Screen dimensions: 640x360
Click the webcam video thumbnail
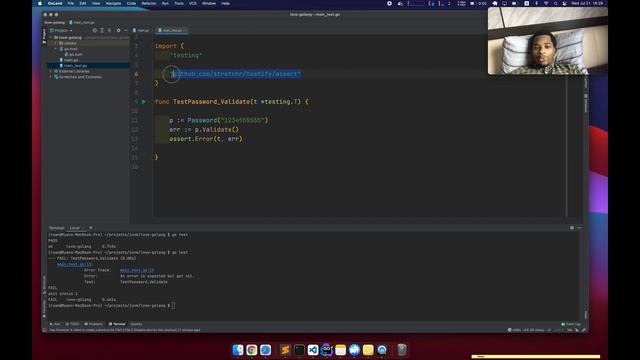coord(547,41)
